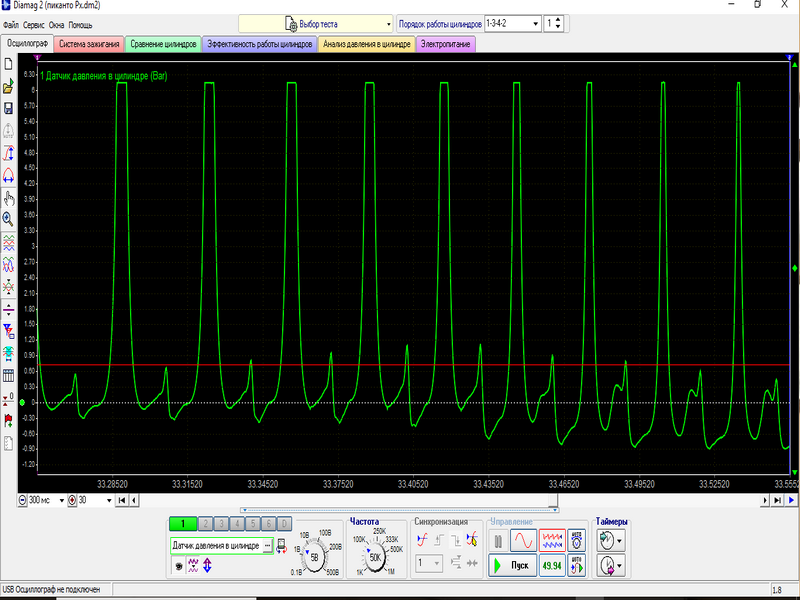Increment cylinder number stepper
The width and height of the screenshot is (800, 600).
tap(558, 20)
